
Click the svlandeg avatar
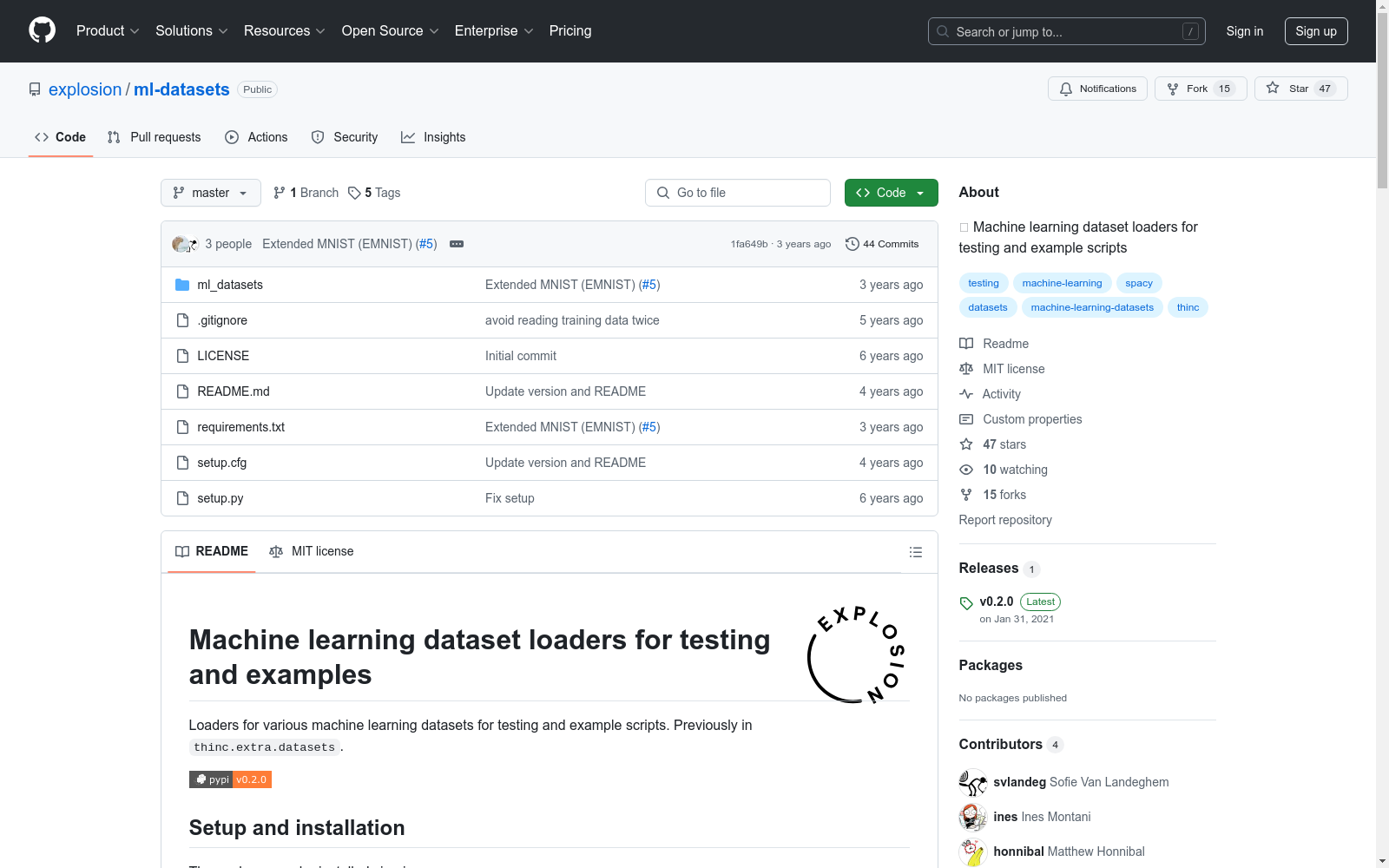(x=973, y=782)
